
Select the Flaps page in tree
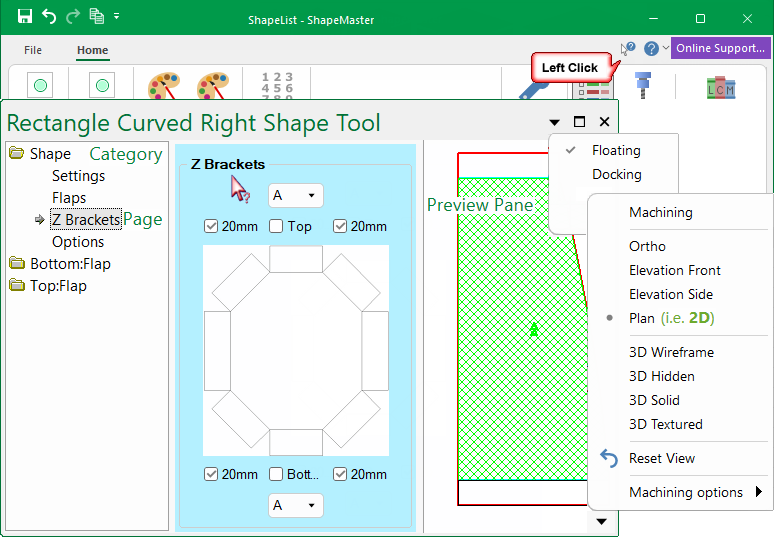(69, 198)
